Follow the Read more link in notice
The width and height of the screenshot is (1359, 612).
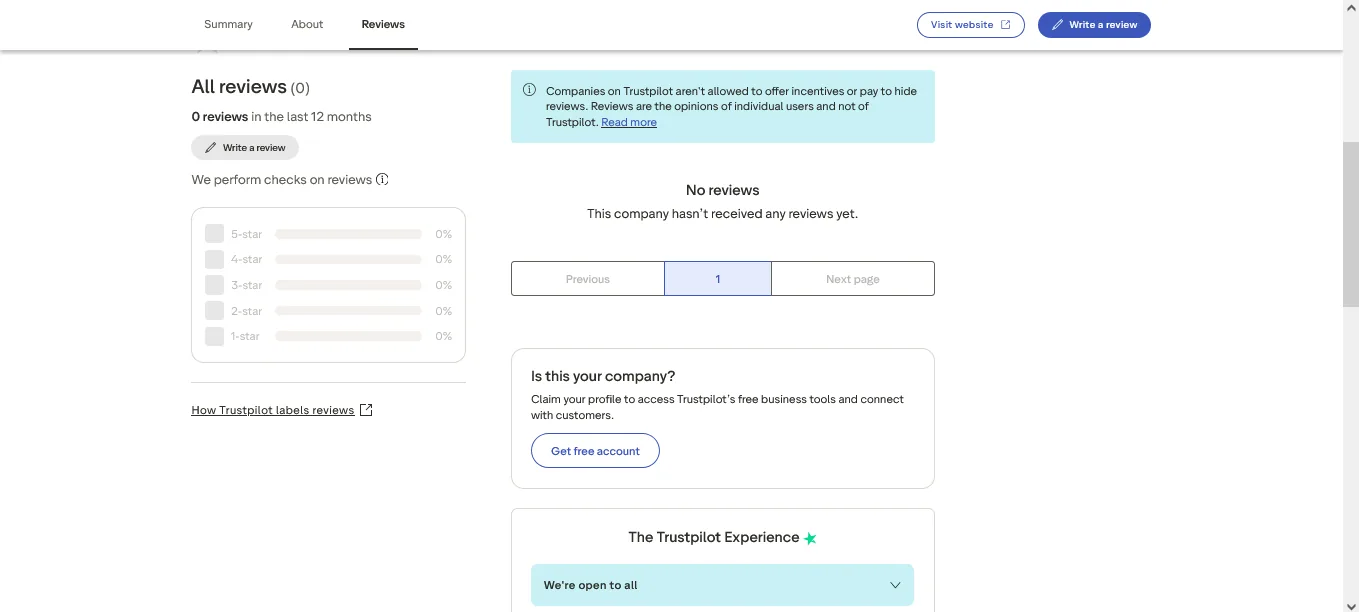[629, 122]
